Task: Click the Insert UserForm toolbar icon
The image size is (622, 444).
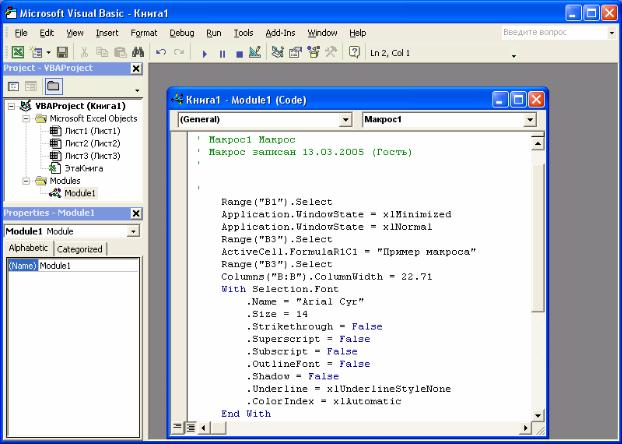Action: [37, 52]
